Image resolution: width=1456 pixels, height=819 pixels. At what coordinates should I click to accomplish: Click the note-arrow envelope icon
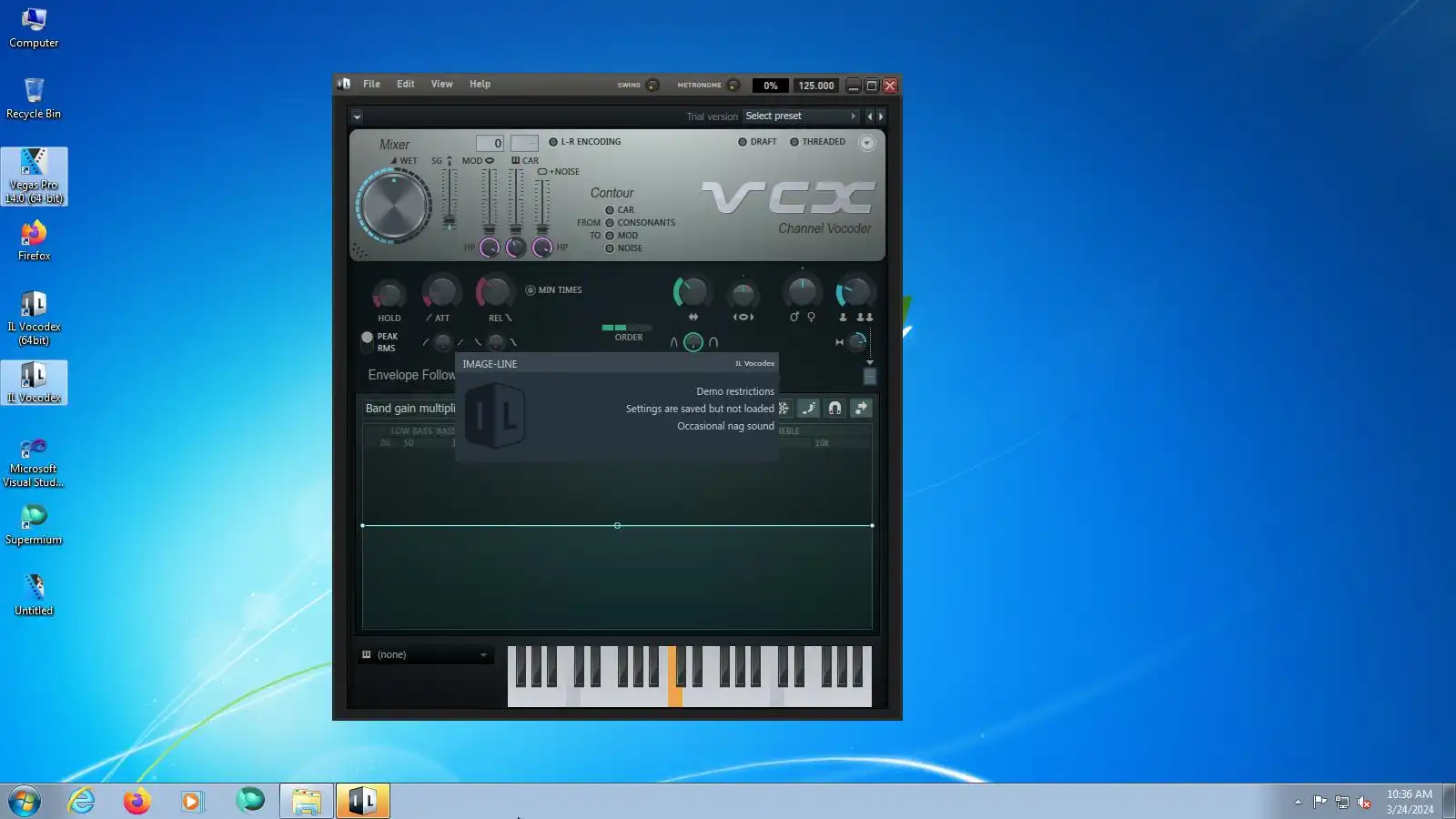click(x=861, y=409)
